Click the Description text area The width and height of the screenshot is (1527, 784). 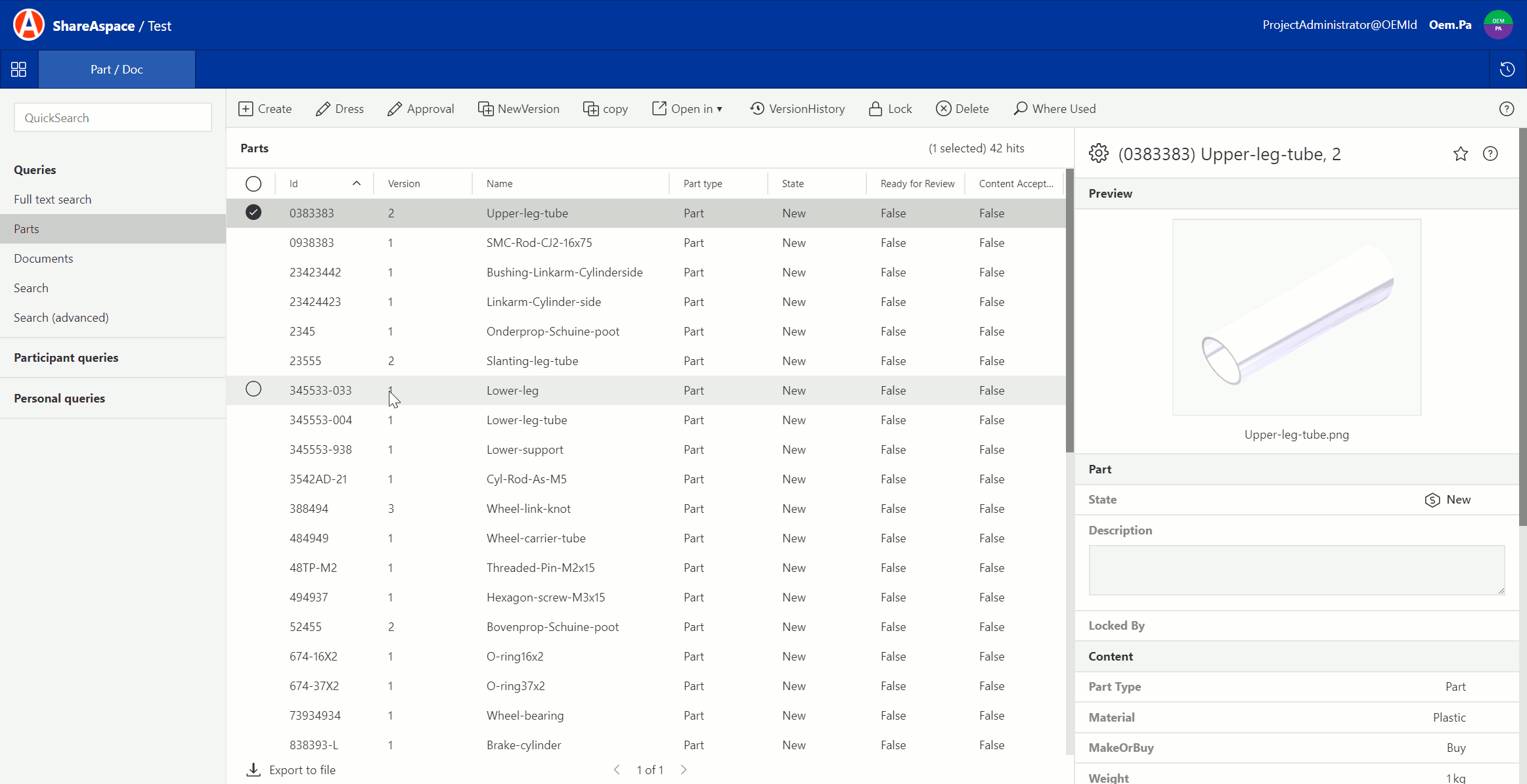click(1296, 570)
